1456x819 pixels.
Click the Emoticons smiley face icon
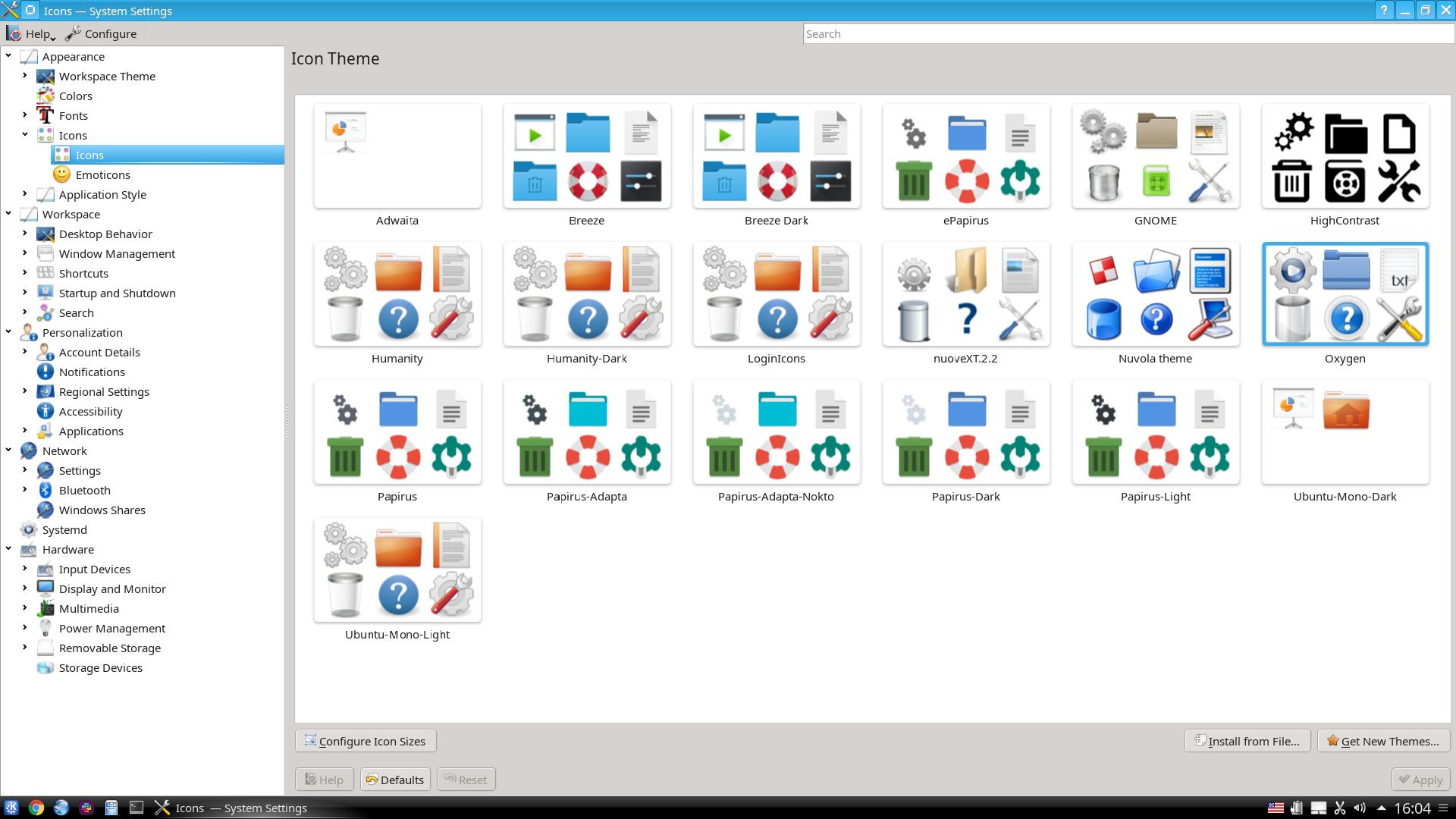(x=62, y=174)
